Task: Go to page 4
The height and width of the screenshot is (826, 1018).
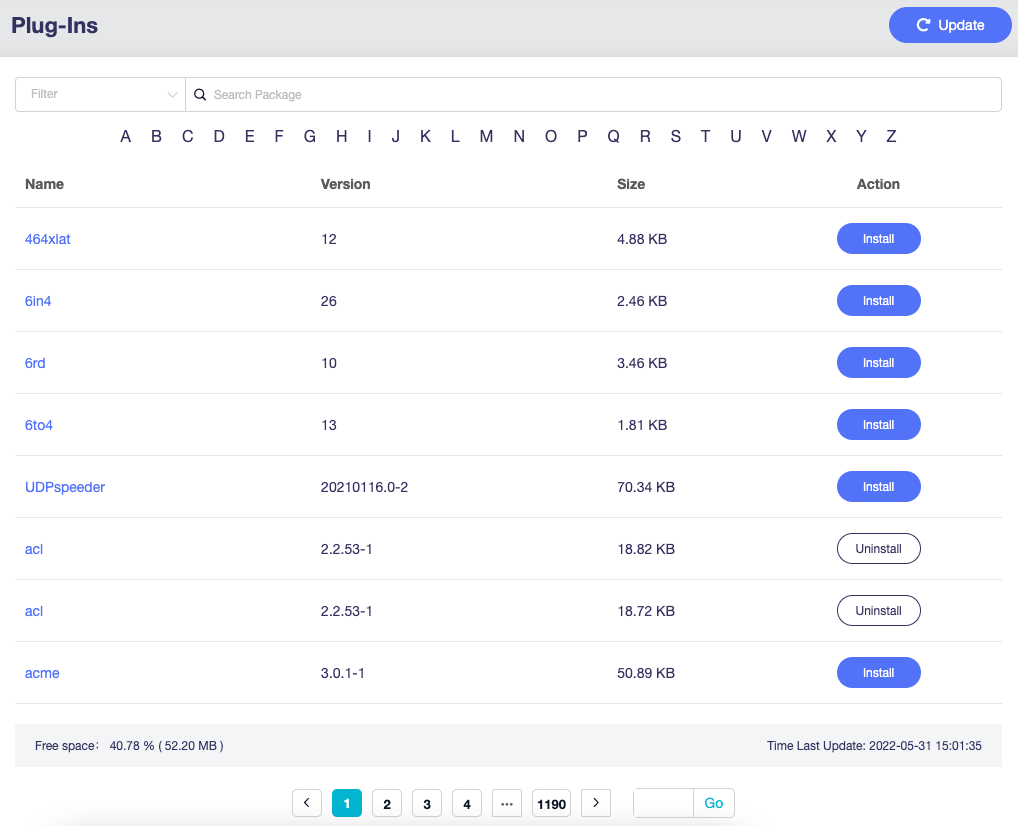Action: click(467, 803)
